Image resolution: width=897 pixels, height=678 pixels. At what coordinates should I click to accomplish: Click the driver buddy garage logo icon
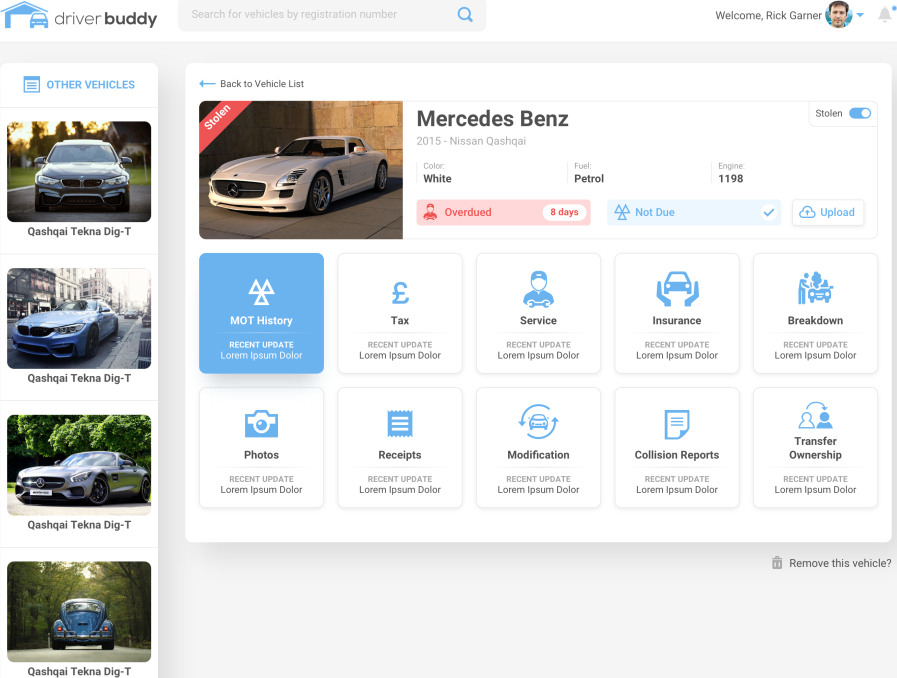point(25,15)
